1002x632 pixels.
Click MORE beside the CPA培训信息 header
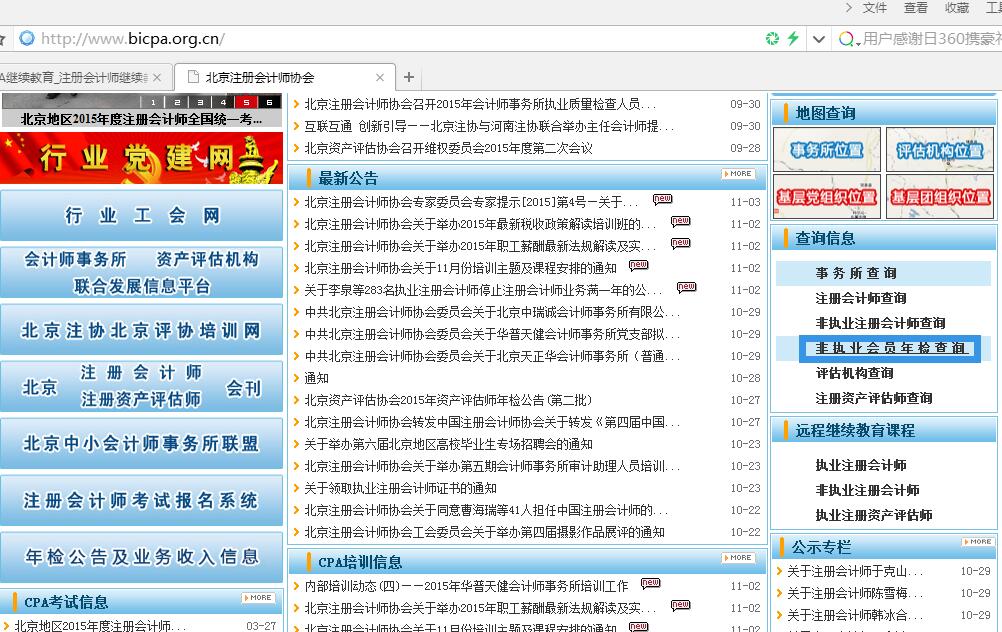tap(736, 558)
